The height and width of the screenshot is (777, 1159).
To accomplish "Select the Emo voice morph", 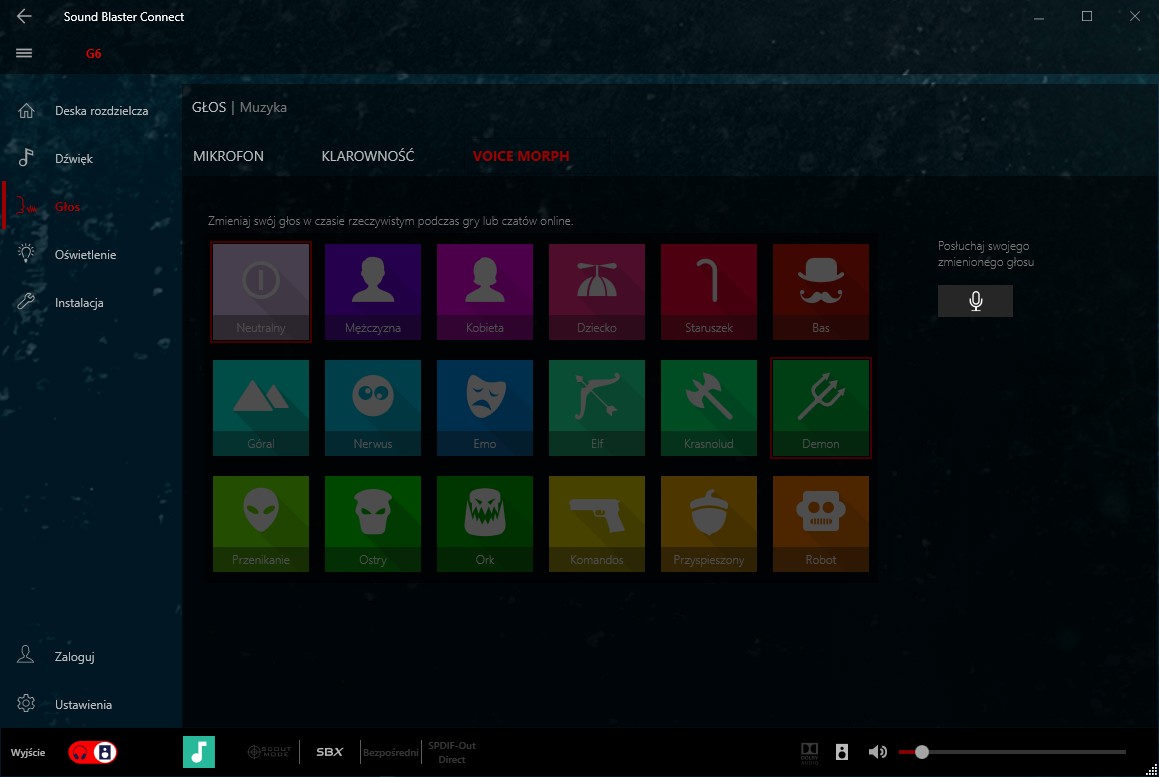I will pos(485,408).
